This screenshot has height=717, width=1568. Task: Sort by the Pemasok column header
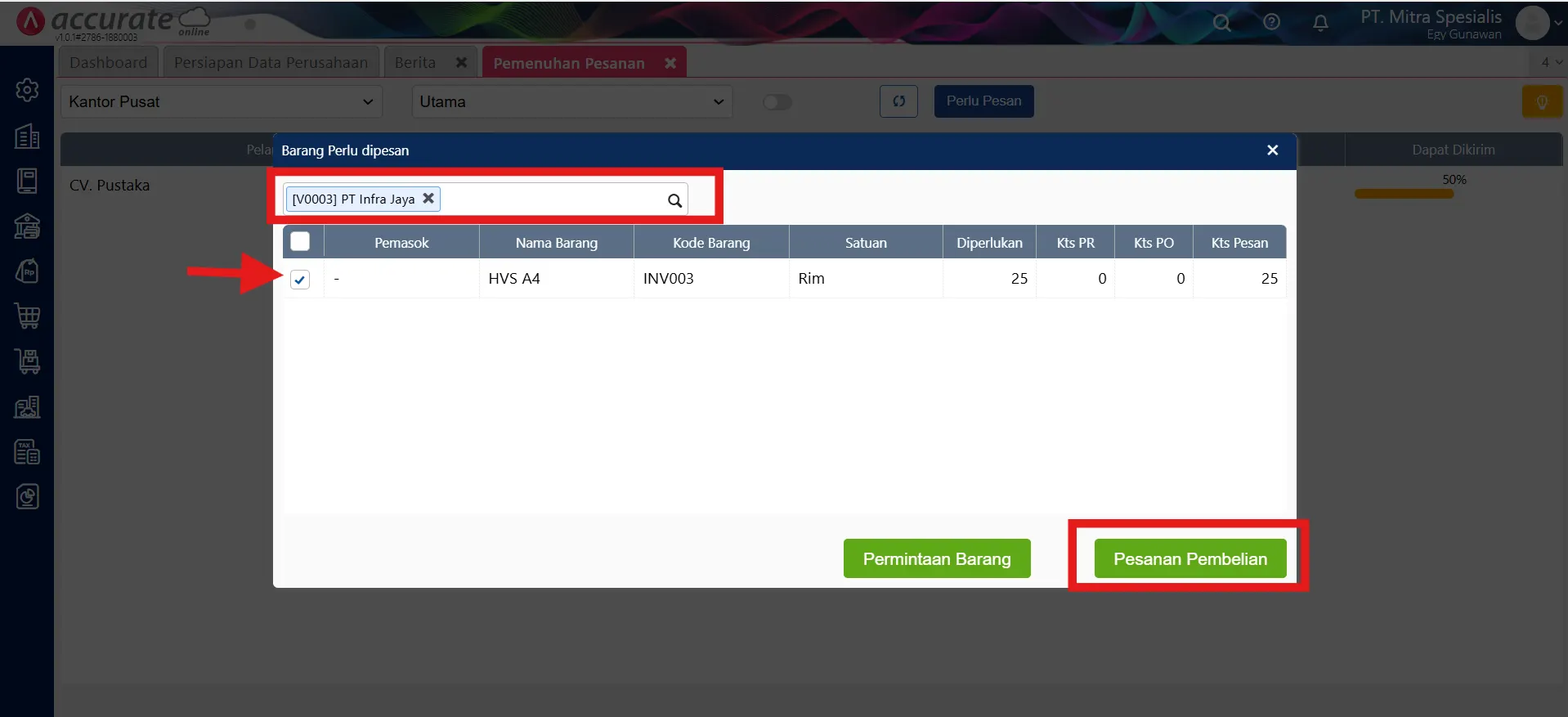401,243
